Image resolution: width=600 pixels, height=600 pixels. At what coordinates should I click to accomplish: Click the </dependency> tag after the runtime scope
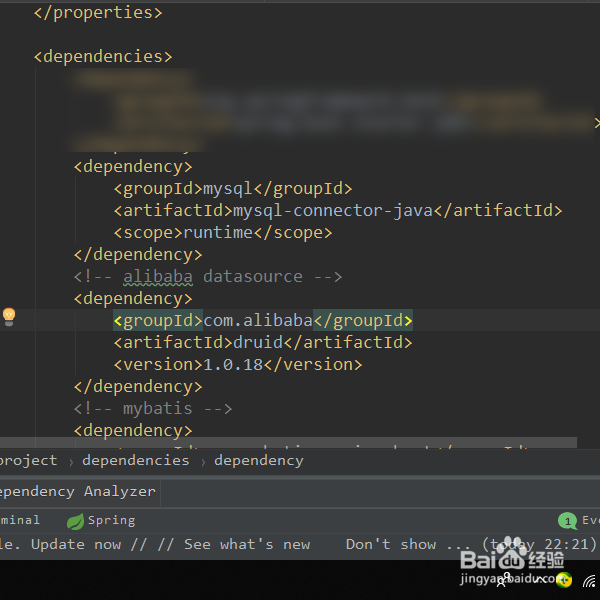pyautogui.click(x=138, y=254)
